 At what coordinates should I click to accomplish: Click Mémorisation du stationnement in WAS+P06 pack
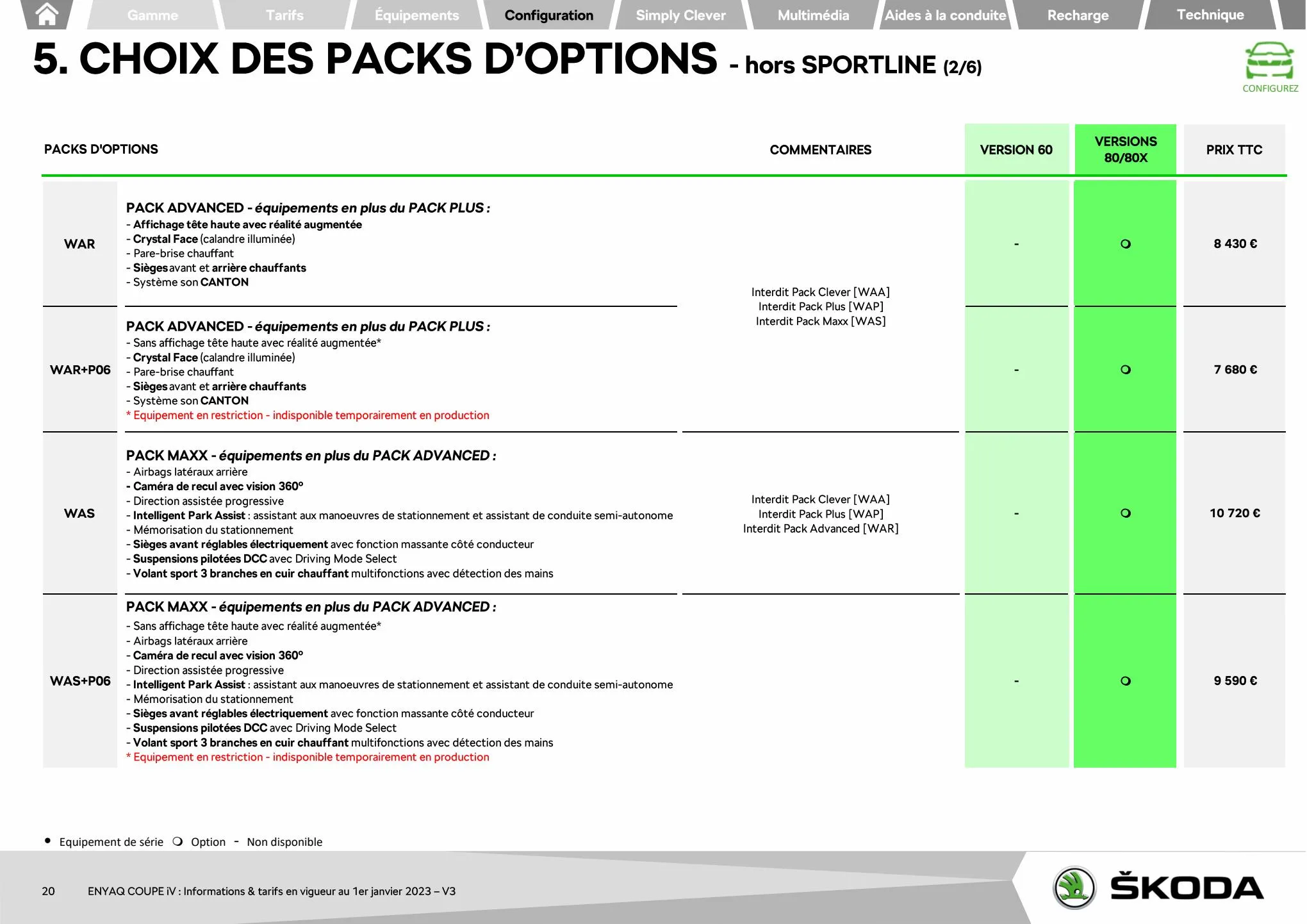(x=210, y=699)
